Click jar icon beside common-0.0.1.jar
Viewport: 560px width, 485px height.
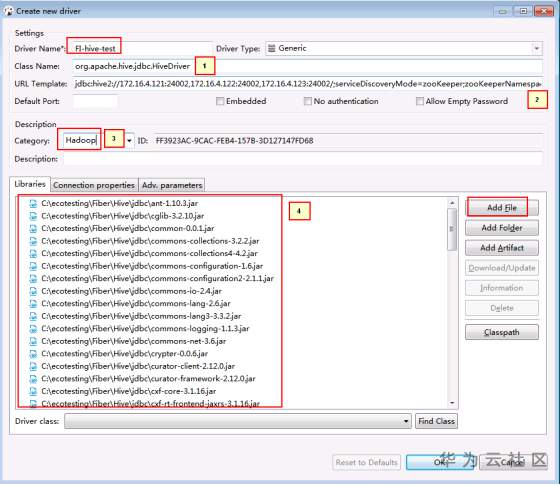(x=33, y=229)
